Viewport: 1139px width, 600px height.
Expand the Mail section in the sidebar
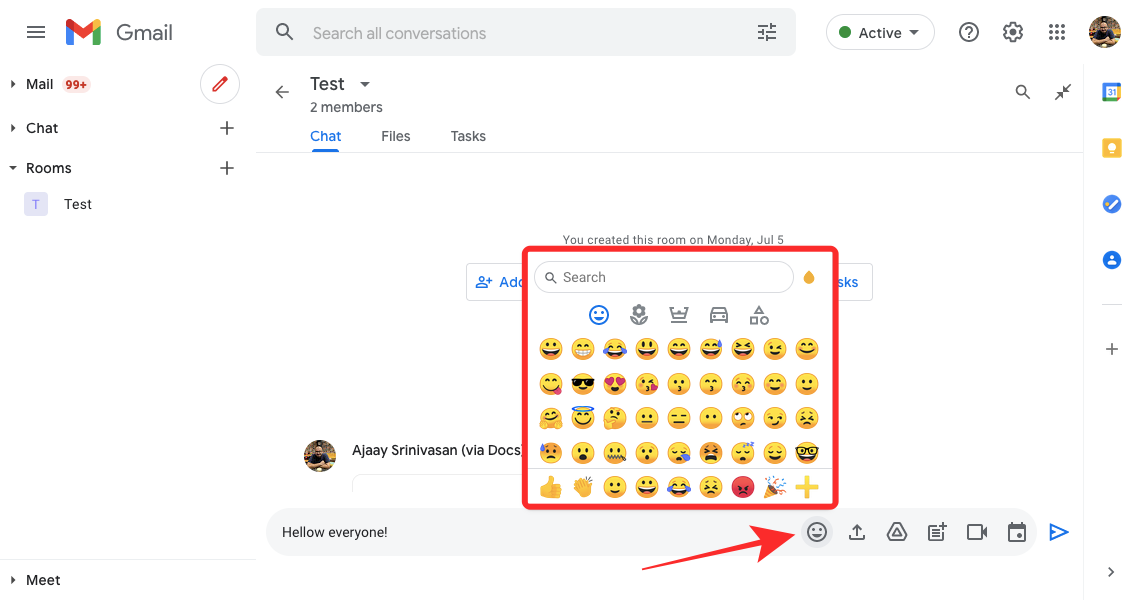pyautogui.click(x=14, y=84)
